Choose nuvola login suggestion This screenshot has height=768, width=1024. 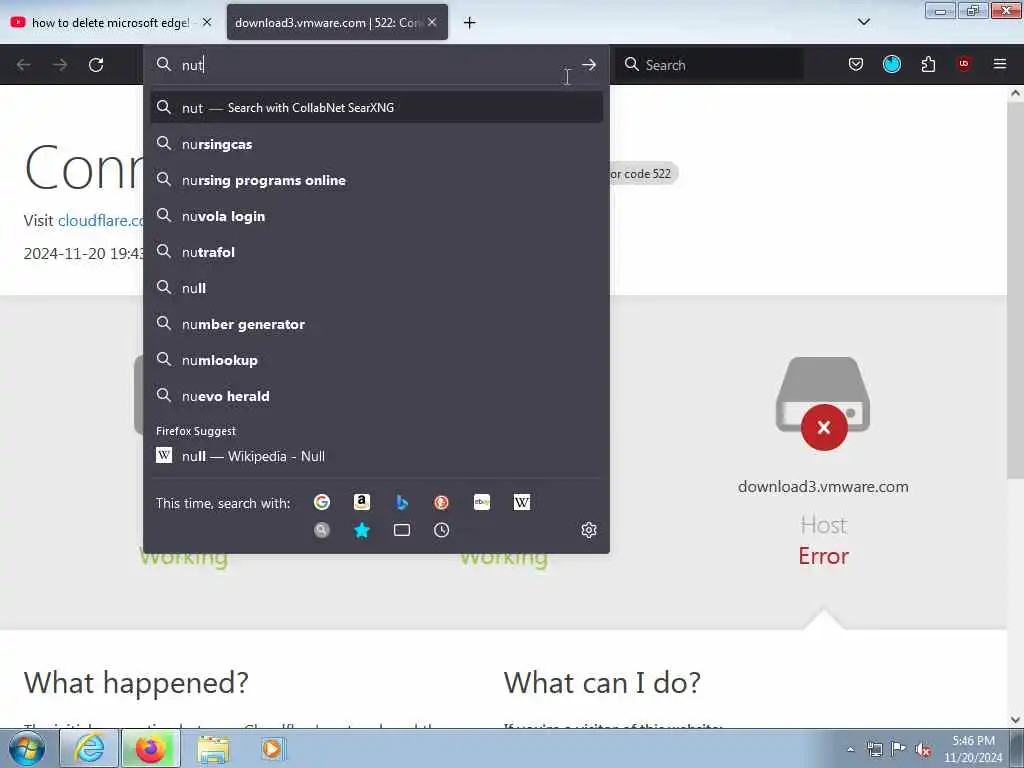pyautogui.click(x=377, y=216)
